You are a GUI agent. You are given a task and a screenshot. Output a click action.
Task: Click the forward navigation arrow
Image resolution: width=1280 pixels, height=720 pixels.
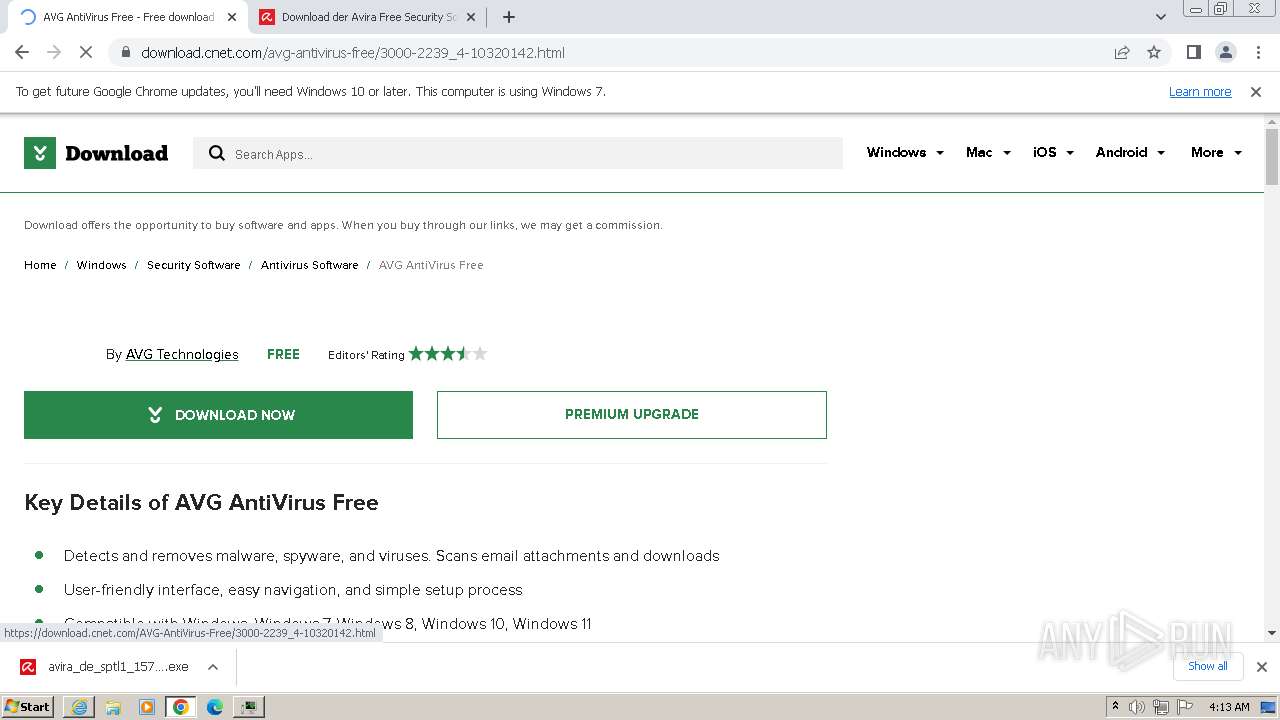pyautogui.click(x=54, y=52)
